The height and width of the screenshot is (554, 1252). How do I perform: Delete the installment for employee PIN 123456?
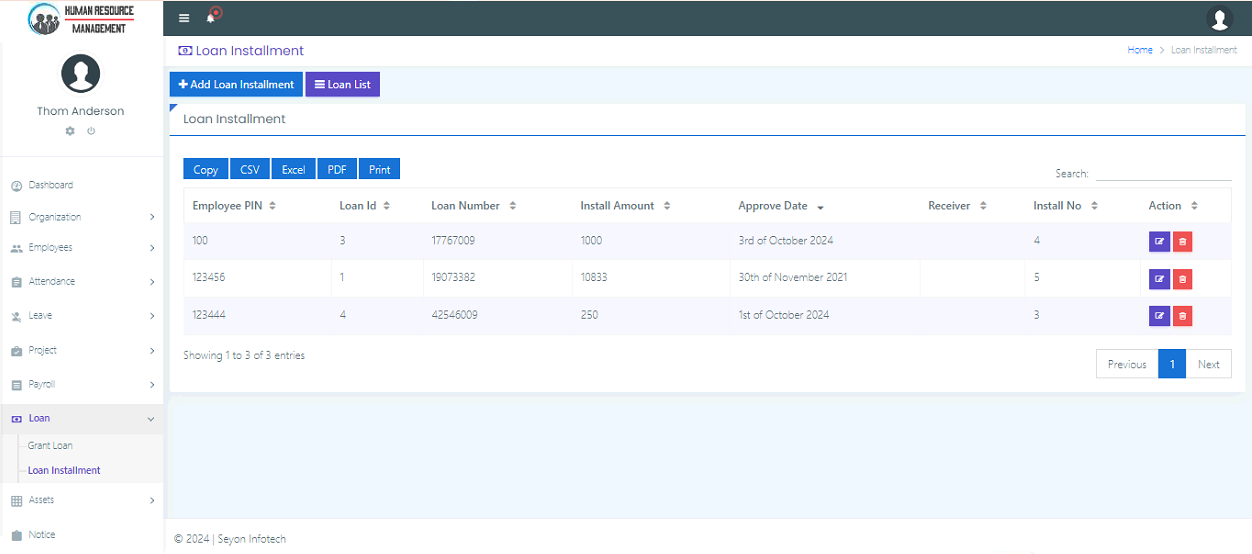click(x=1182, y=278)
